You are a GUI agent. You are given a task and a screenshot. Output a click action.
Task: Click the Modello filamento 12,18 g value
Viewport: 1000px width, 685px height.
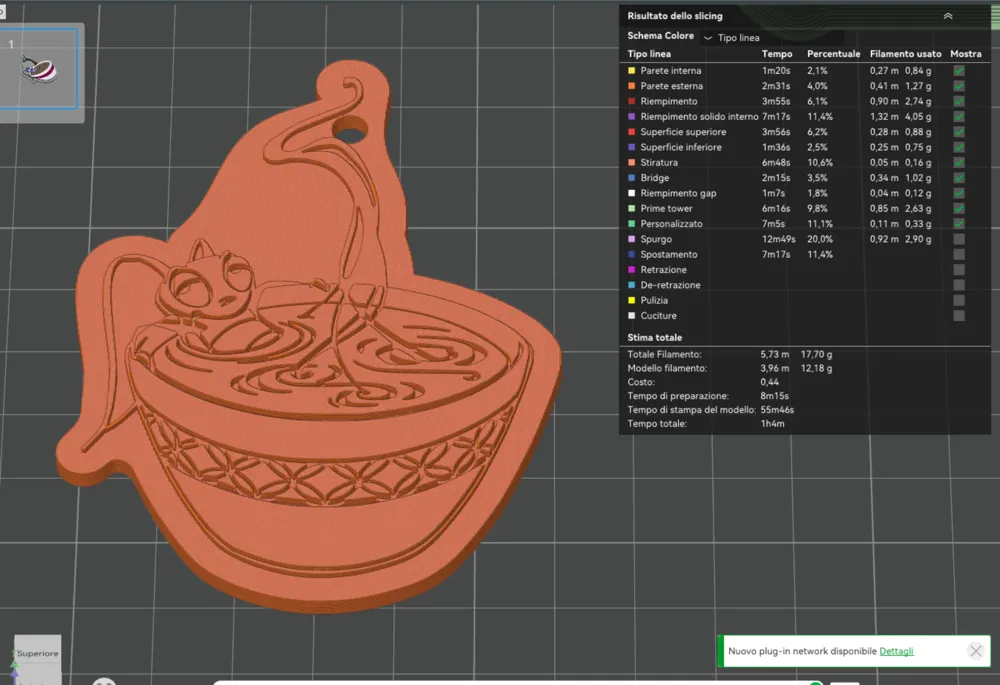(x=816, y=368)
